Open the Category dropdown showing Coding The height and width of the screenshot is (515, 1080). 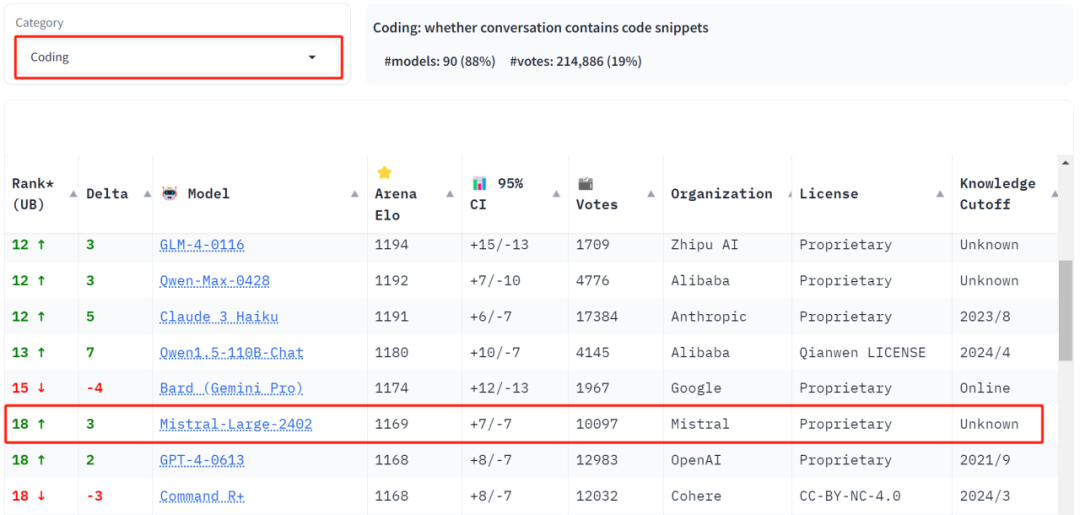tap(178, 57)
